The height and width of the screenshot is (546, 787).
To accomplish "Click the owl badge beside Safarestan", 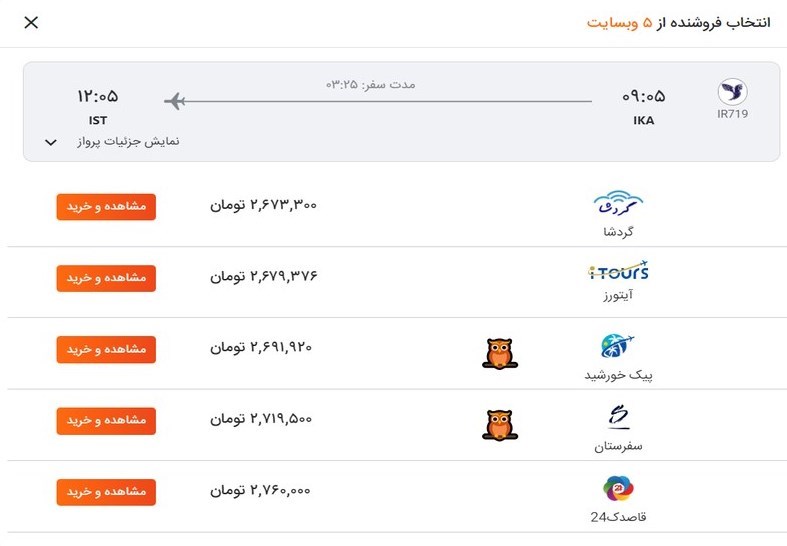I will 500,426.
